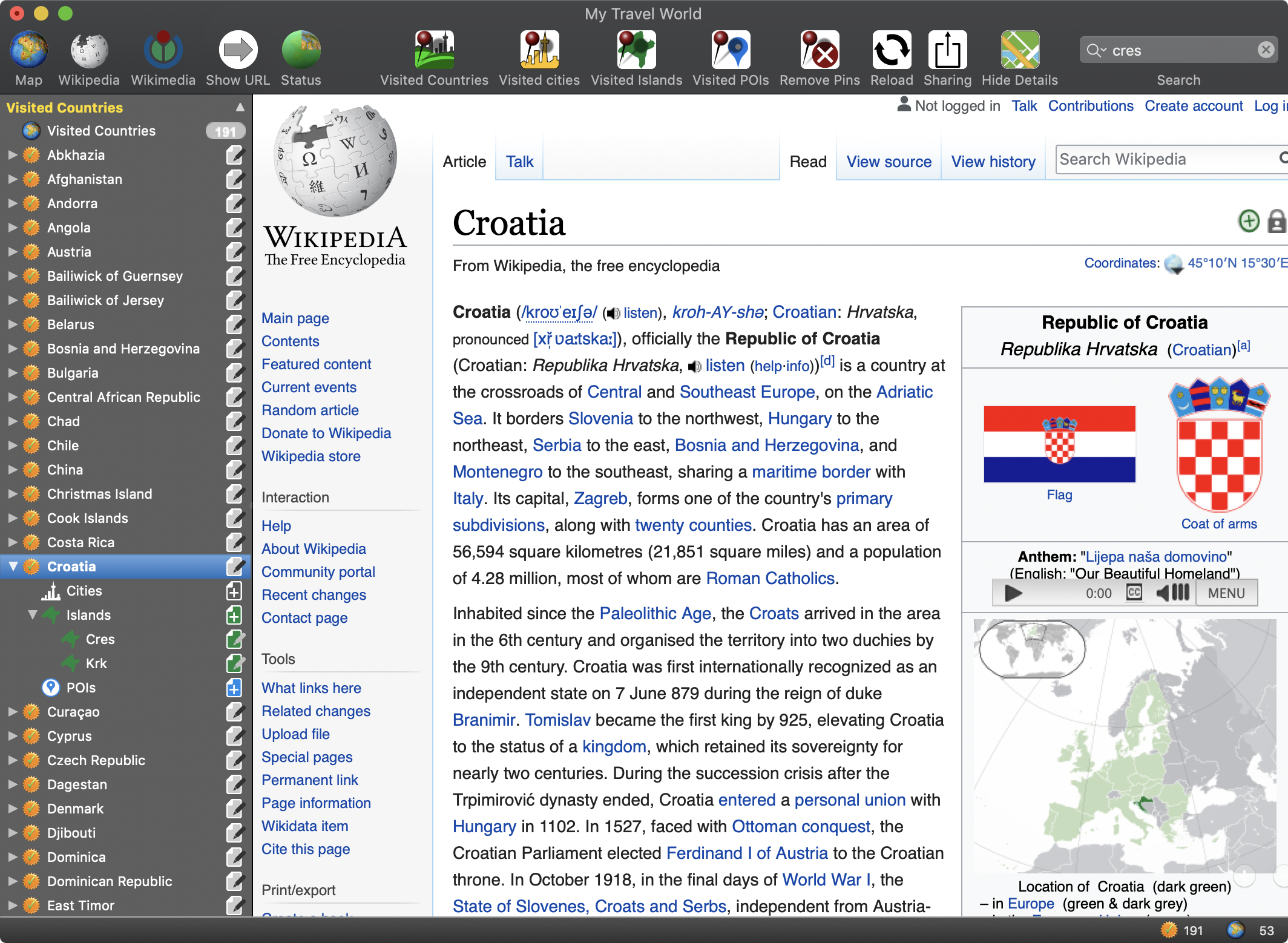Screen dimensions: 1288x943
Task: Select the Read tab
Action: [808, 162]
